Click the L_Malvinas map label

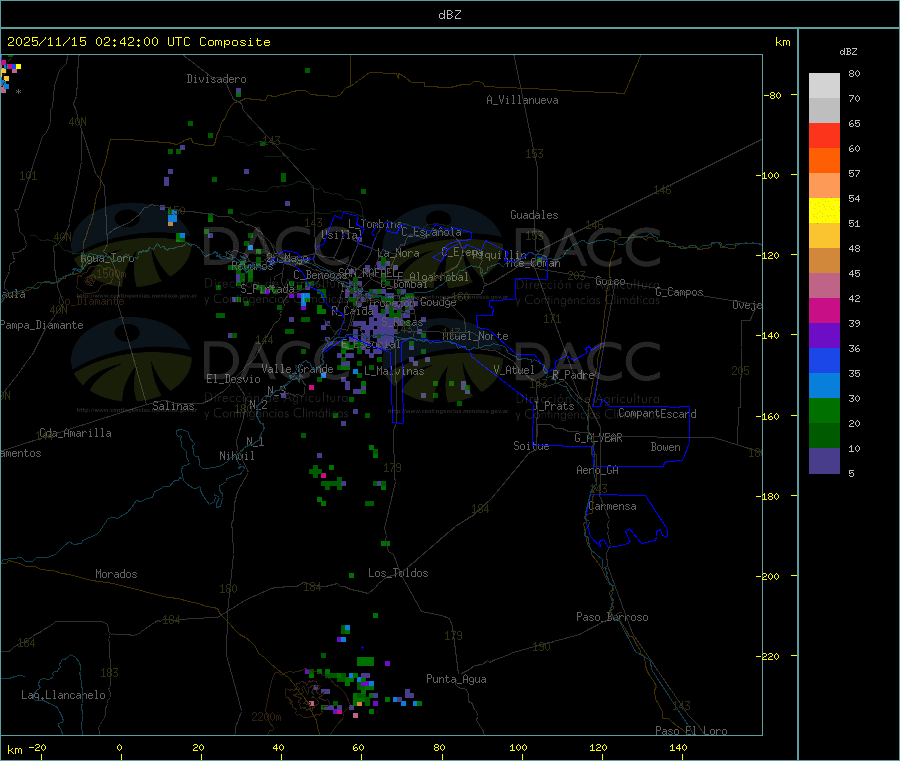pyautogui.click(x=394, y=371)
